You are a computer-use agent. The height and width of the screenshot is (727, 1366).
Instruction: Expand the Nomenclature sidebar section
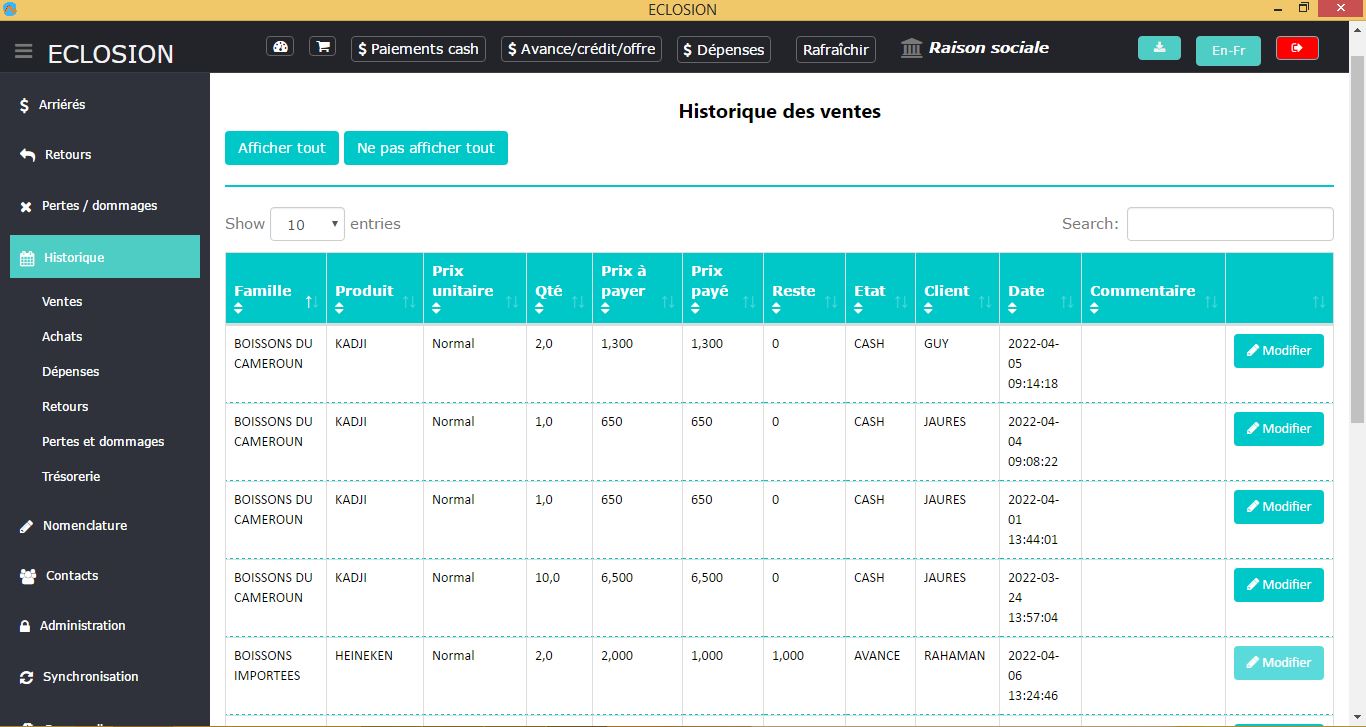tap(84, 526)
